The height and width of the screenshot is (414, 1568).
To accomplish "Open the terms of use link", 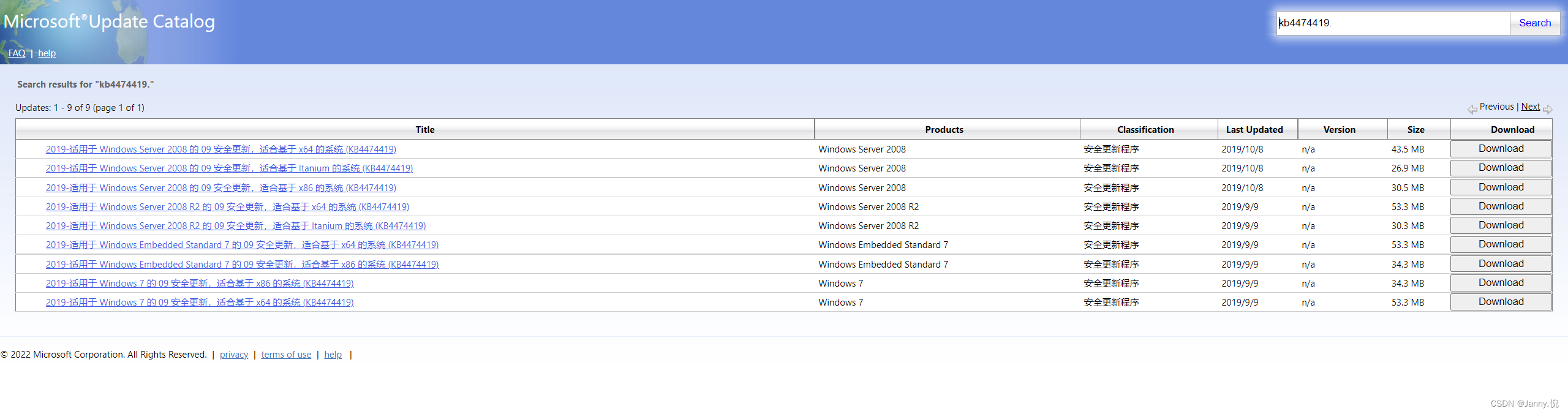I will coord(286,355).
